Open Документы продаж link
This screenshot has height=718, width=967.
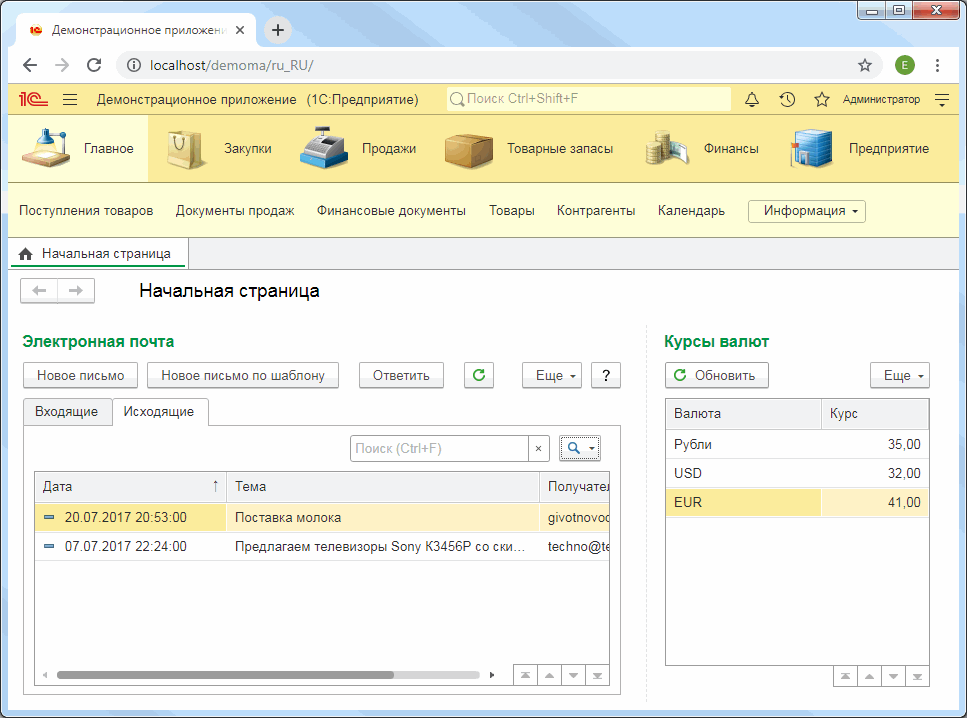(x=235, y=211)
